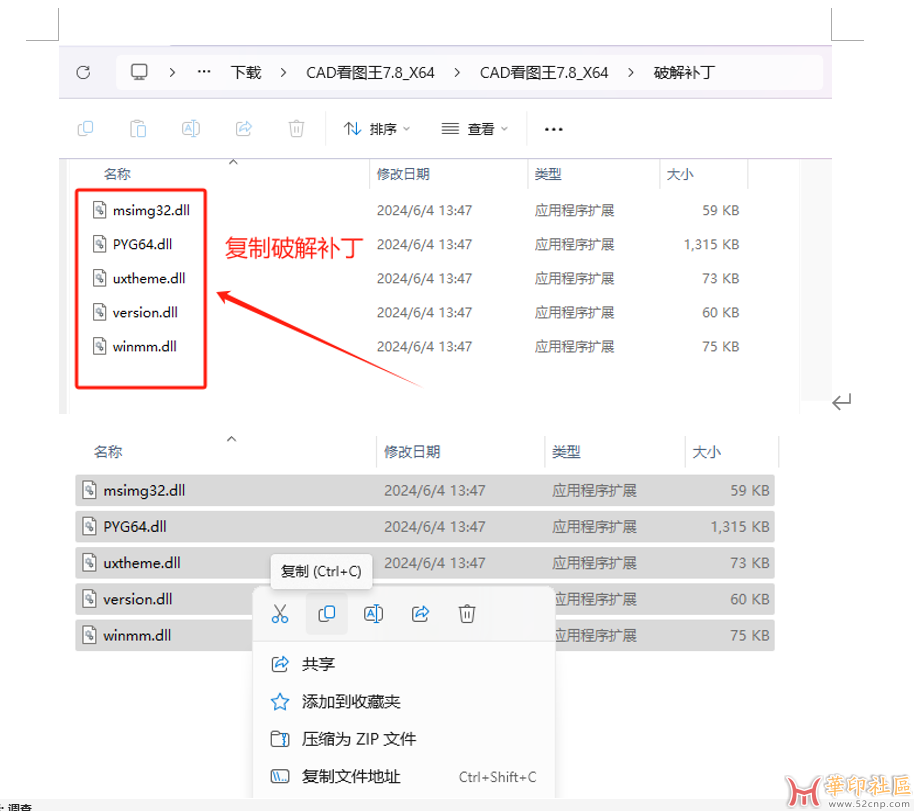This screenshot has width=914, height=811.
Task: Select PYG64.dll name in upper list
Action: pyautogui.click(x=142, y=244)
